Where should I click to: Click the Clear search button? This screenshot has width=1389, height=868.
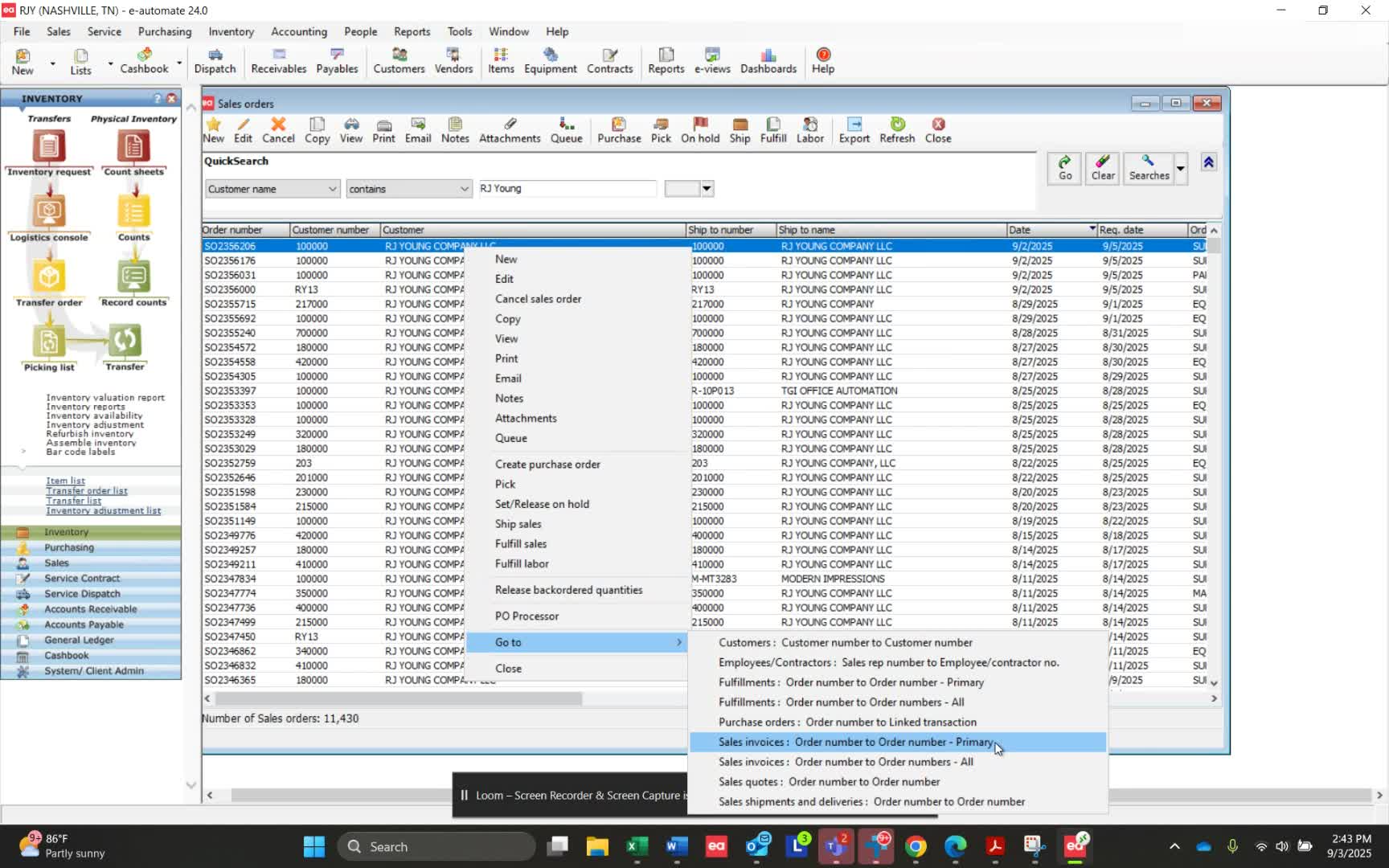coord(1103,169)
